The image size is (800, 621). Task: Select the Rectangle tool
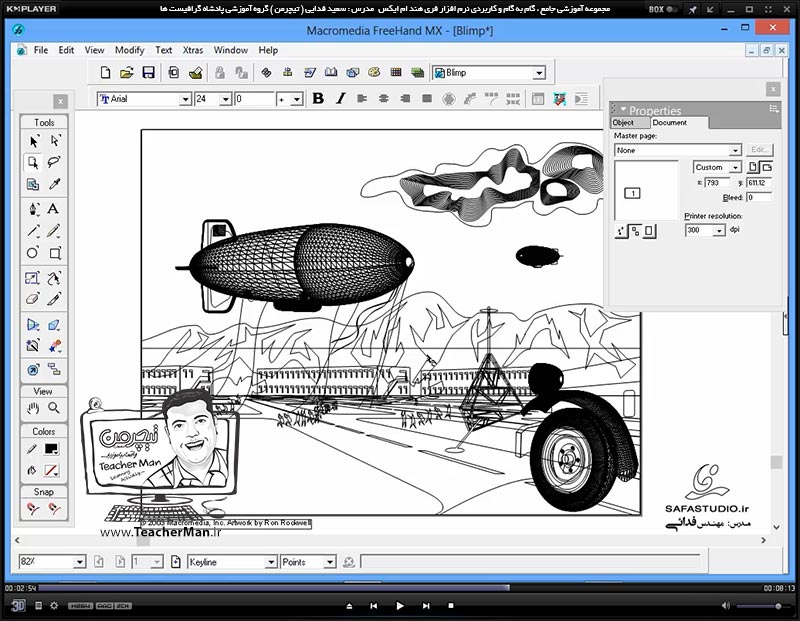(x=55, y=253)
